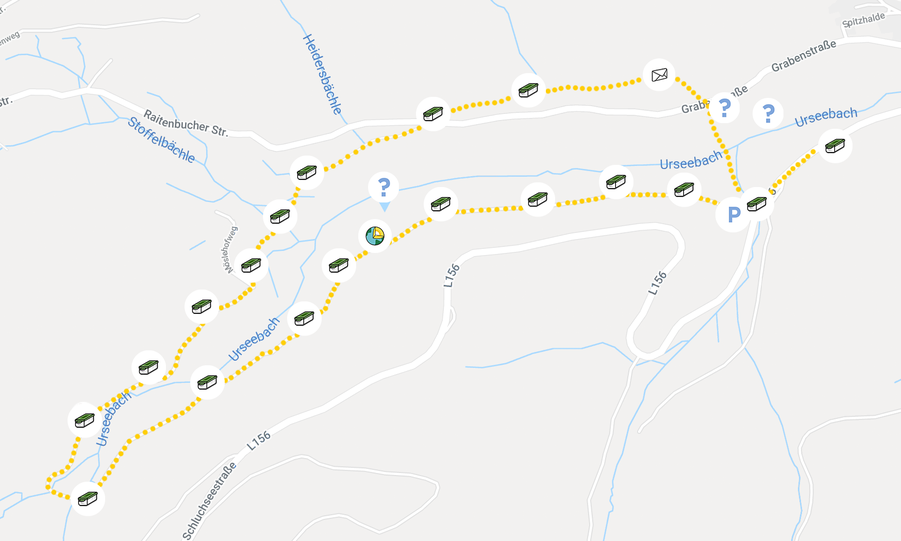Viewport: 901px width, 541px height.
Task: Click the far-right Urseebach label
Action: pos(826,117)
